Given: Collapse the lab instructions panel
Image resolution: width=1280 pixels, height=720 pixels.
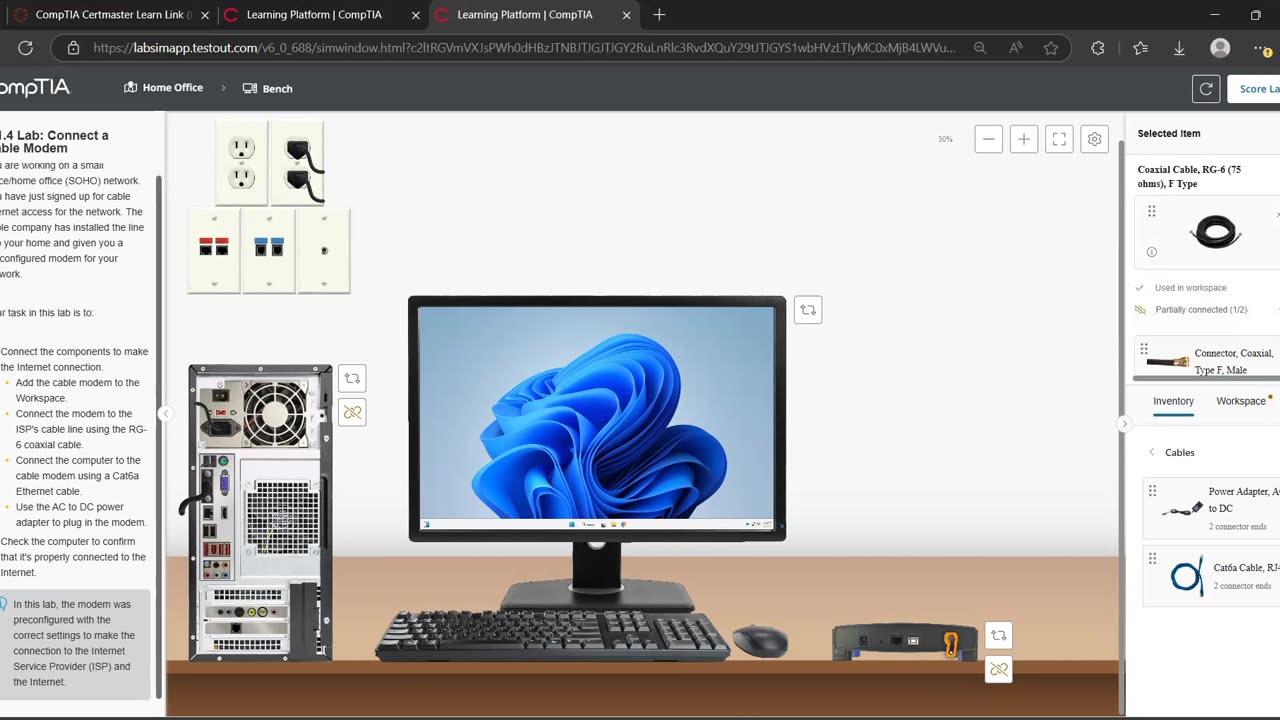Looking at the screenshot, I should (x=166, y=414).
